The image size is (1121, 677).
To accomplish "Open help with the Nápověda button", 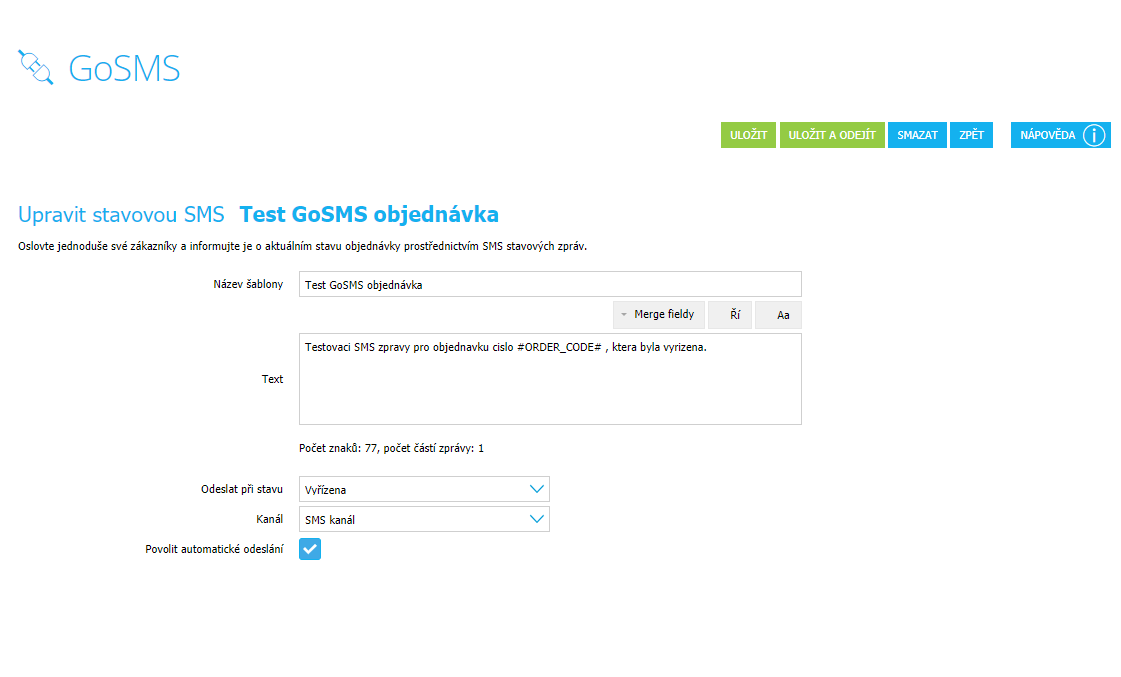I will tap(1060, 135).
